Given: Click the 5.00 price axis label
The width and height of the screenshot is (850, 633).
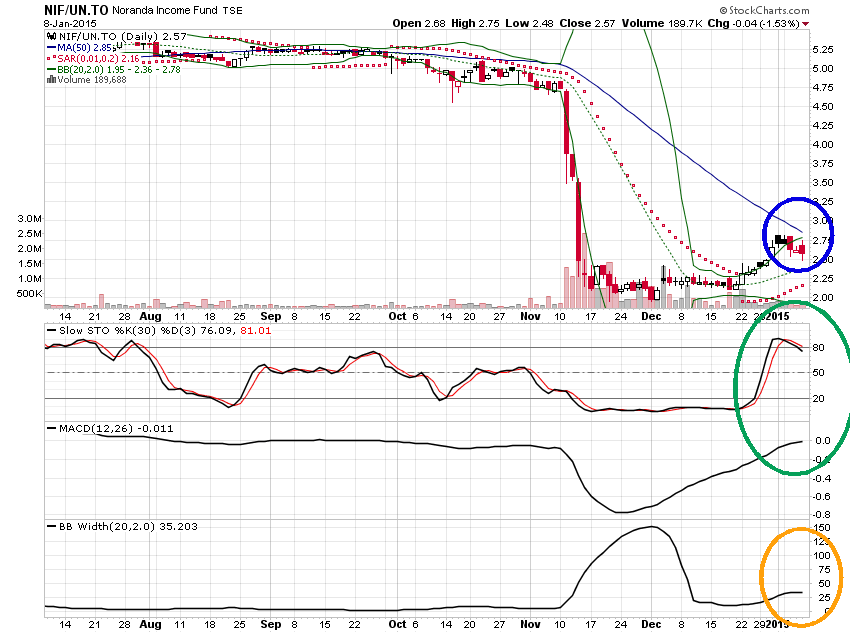Looking at the screenshot, I should click(x=823, y=68).
